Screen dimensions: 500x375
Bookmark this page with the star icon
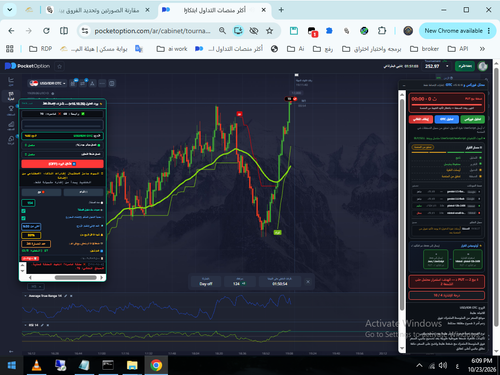pos(269,31)
